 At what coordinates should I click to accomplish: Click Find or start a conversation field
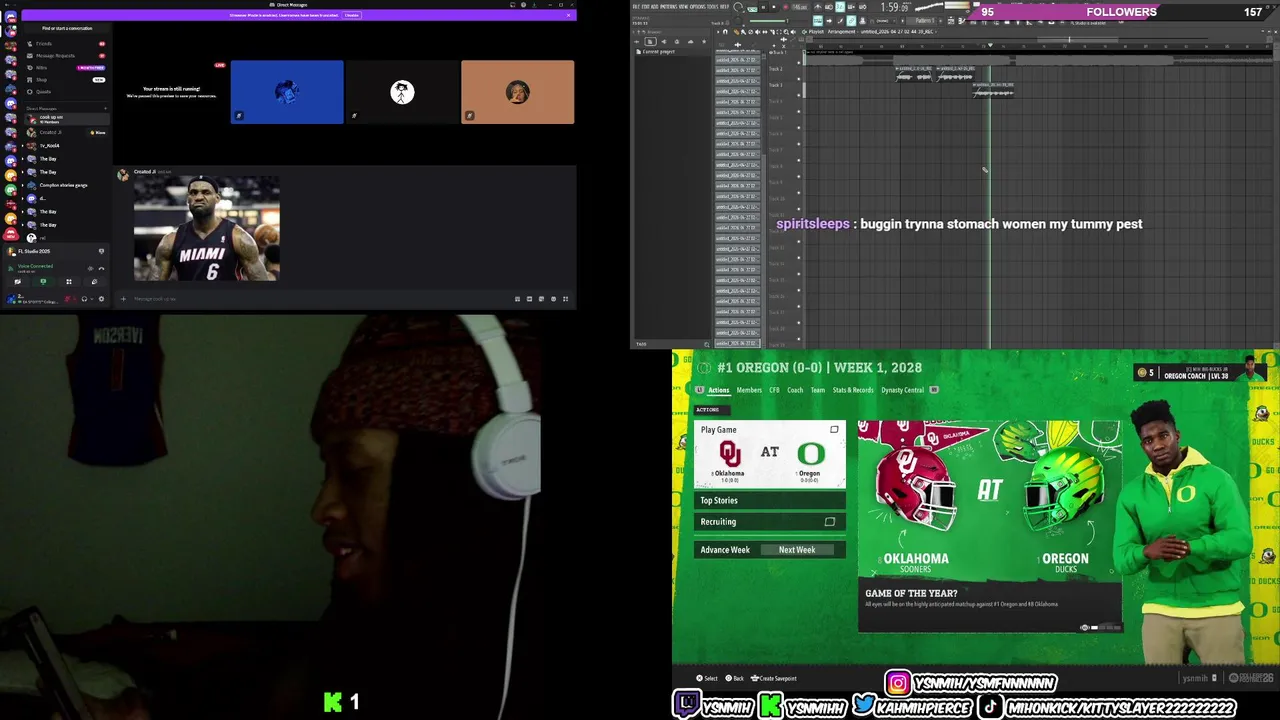click(67, 28)
